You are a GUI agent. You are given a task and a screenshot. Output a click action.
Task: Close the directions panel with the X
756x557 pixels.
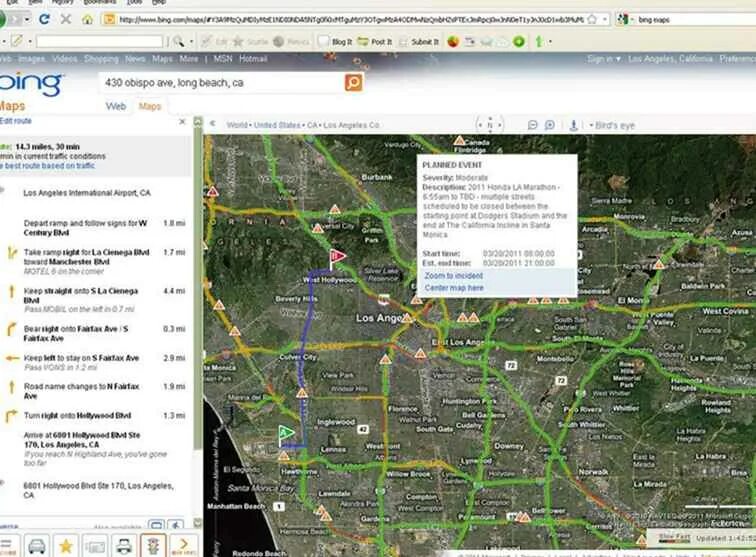coord(182,122)
